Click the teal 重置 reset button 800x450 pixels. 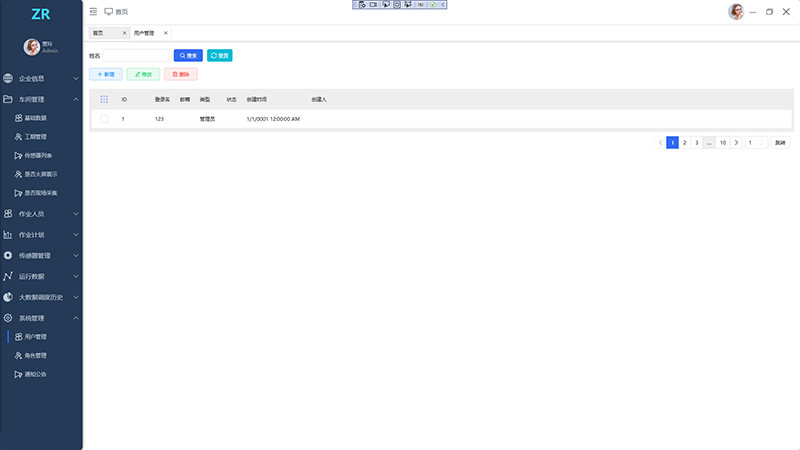pos(220,56)
